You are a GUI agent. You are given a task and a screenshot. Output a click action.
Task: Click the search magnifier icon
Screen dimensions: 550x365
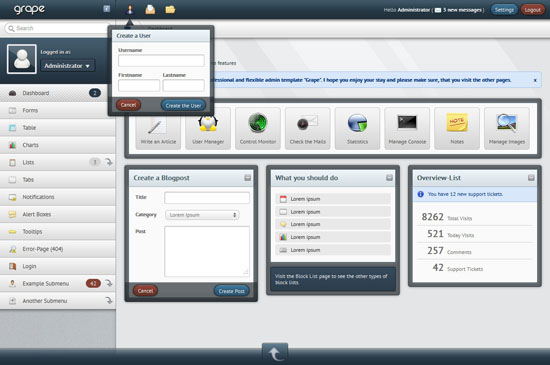pos(11,28)
